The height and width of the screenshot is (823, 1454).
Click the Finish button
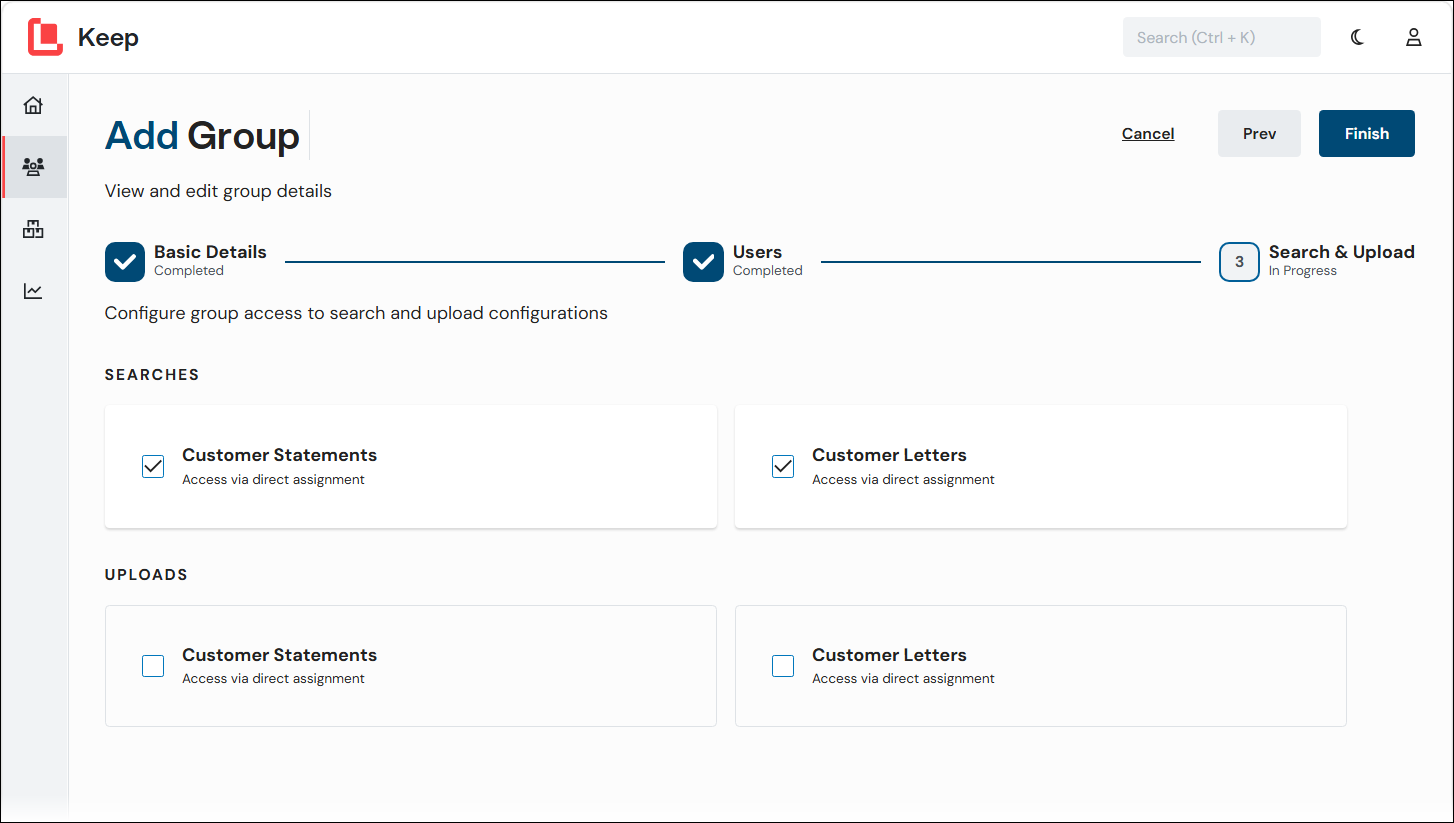pyautogui.click(x=1366, y=133)
